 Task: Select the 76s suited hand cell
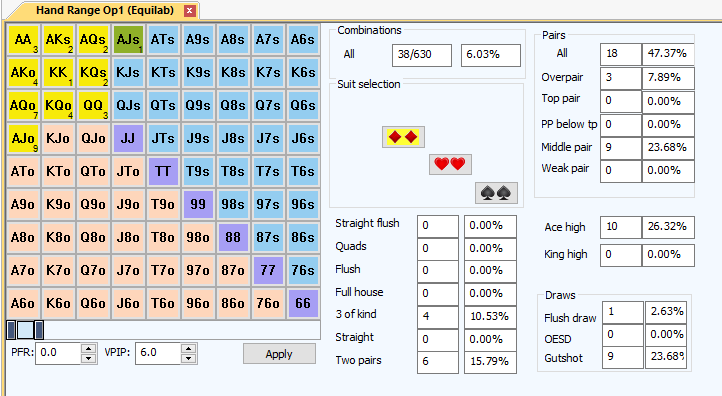tap(303, 270)
